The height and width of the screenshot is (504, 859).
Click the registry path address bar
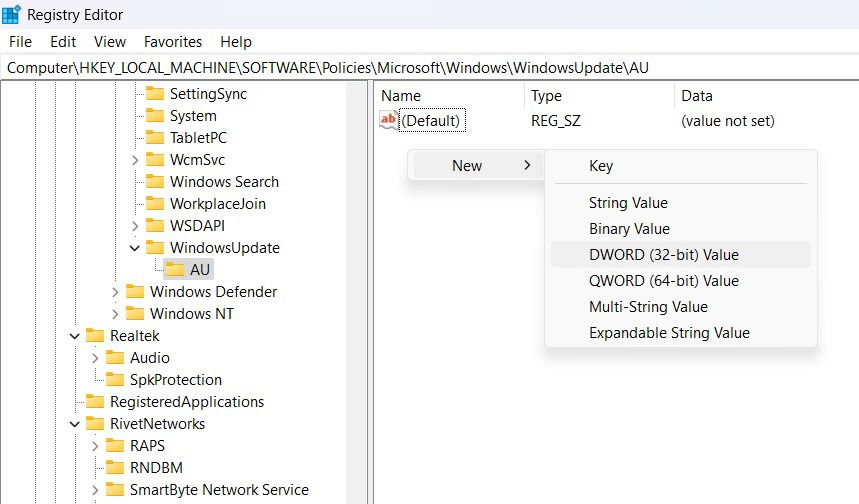point(430,67)
